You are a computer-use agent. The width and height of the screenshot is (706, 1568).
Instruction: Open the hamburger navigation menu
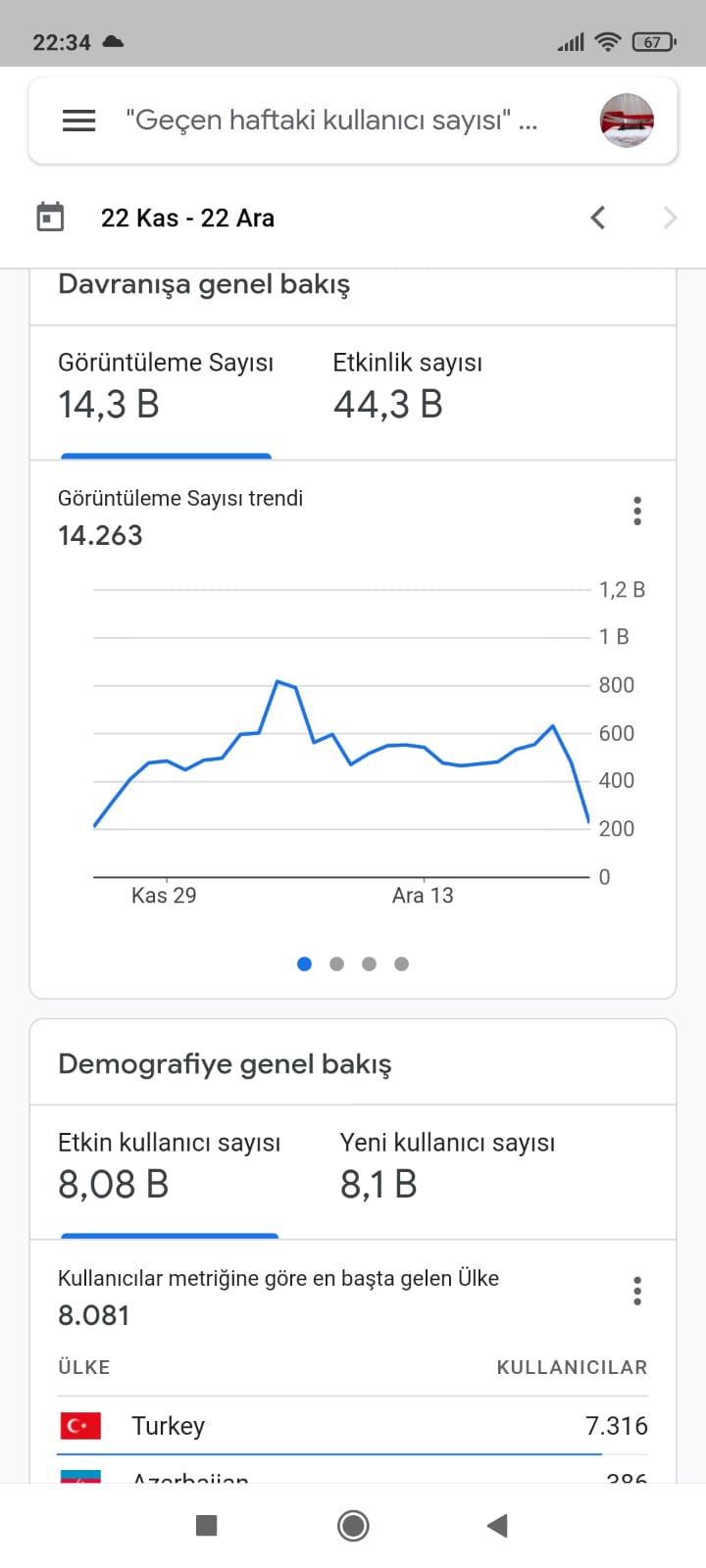(x=79, y=121)
